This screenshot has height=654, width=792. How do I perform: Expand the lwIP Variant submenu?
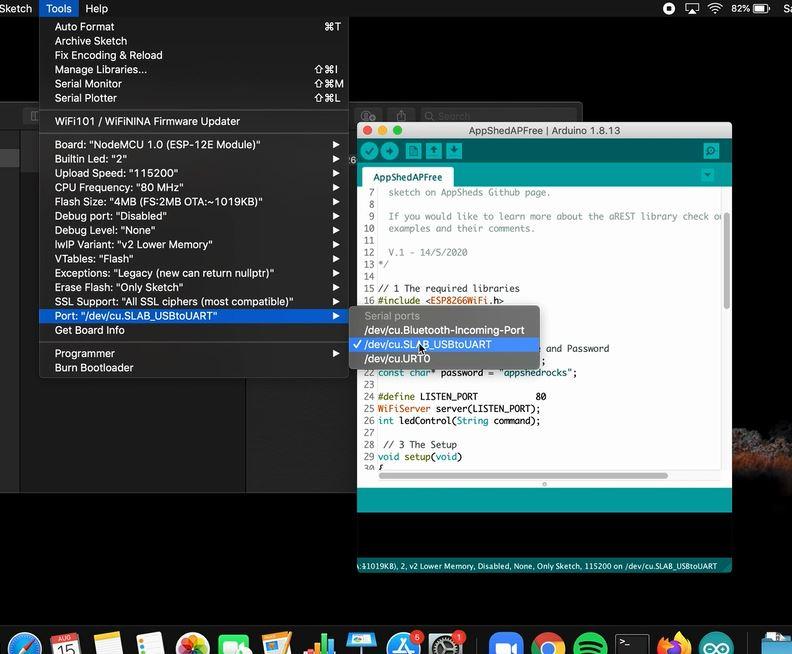click(193, 244)
